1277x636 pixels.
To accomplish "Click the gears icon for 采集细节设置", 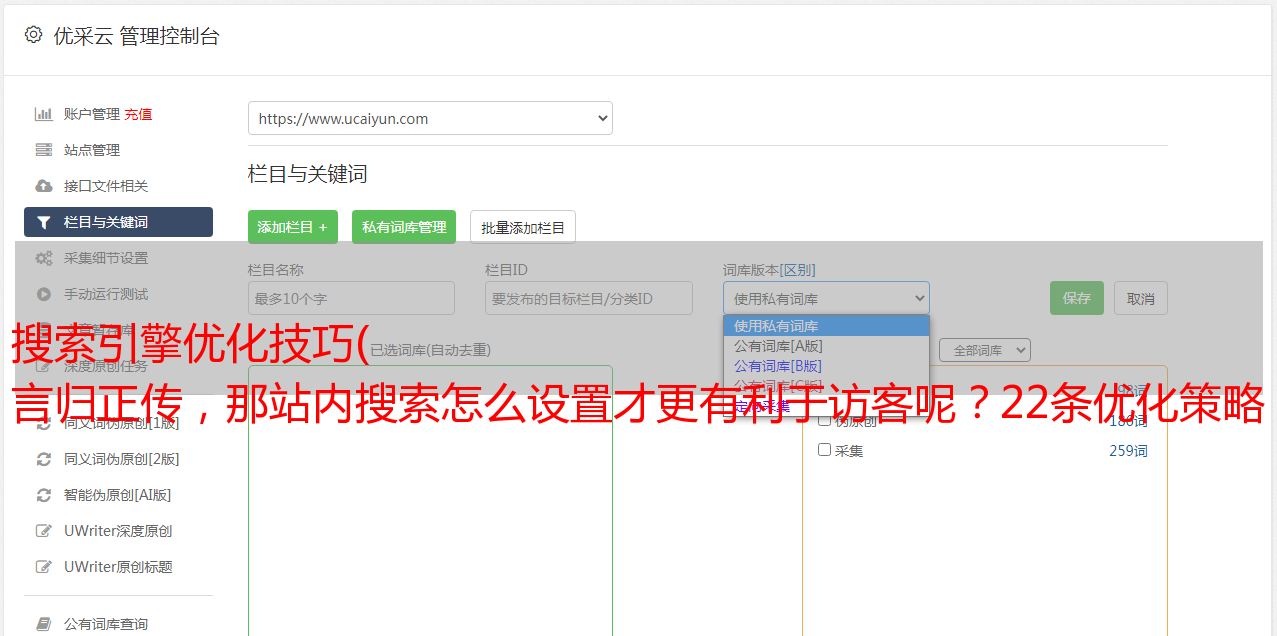I will coord(44,258).
